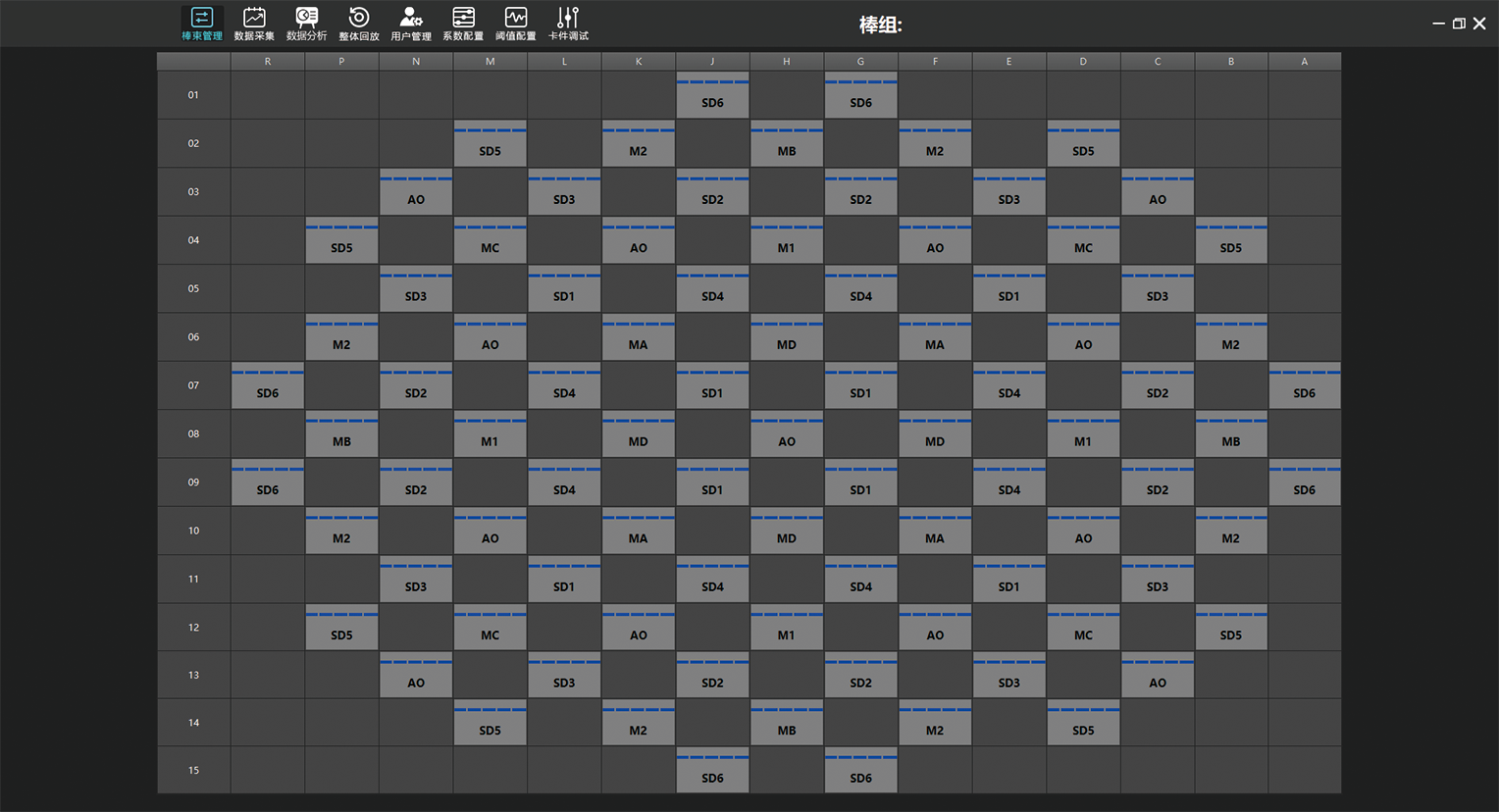Open the 阈值配置 threshold configuration icon
1499x812 pixels.
[516, 24]
